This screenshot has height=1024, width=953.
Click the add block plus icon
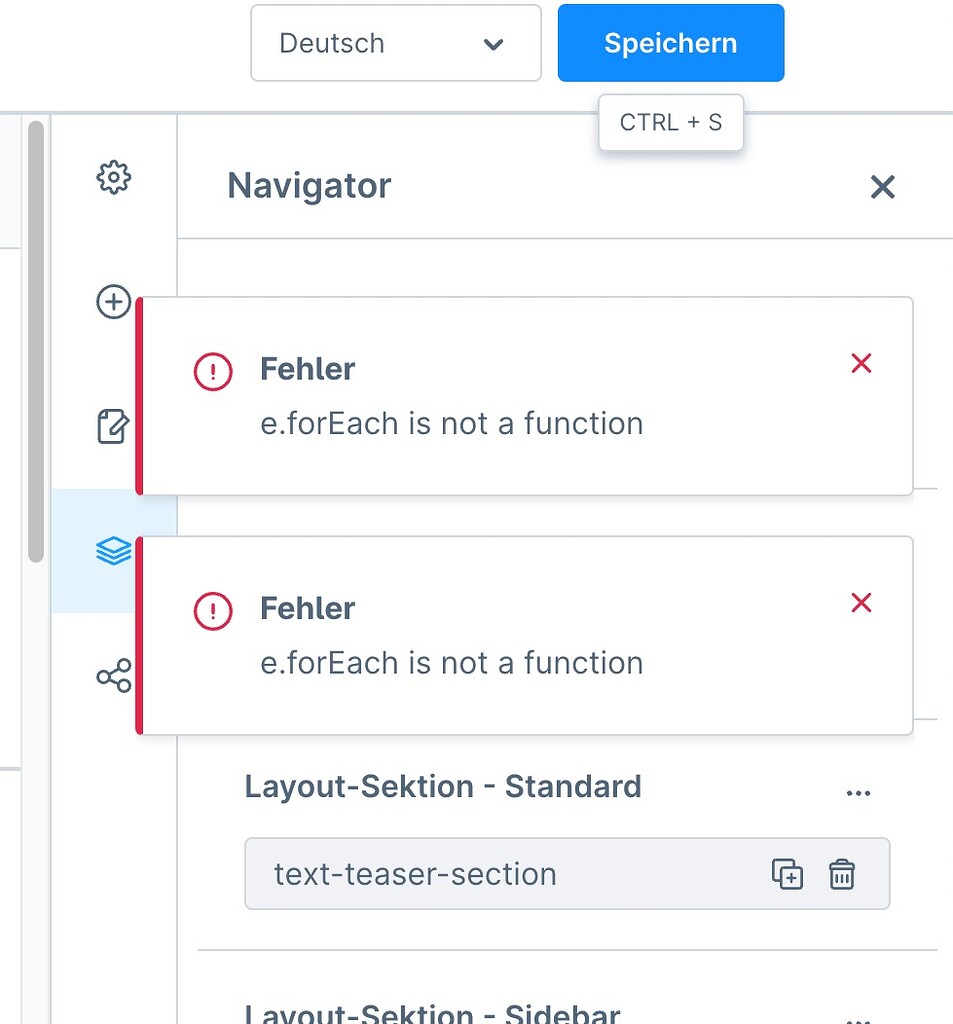[113, 301]
